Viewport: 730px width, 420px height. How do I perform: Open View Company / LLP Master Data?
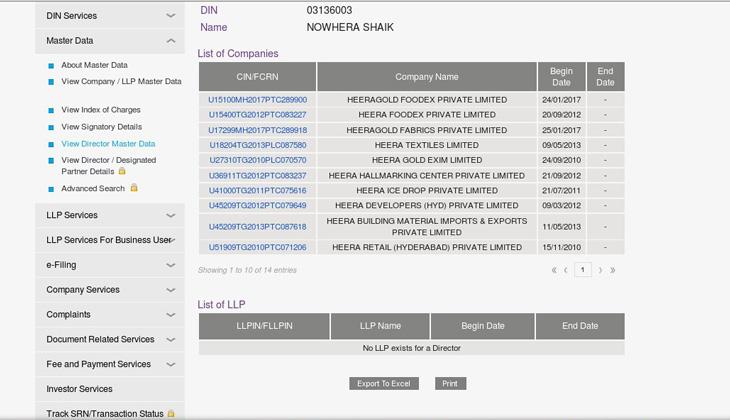click(x=122, y=81)
